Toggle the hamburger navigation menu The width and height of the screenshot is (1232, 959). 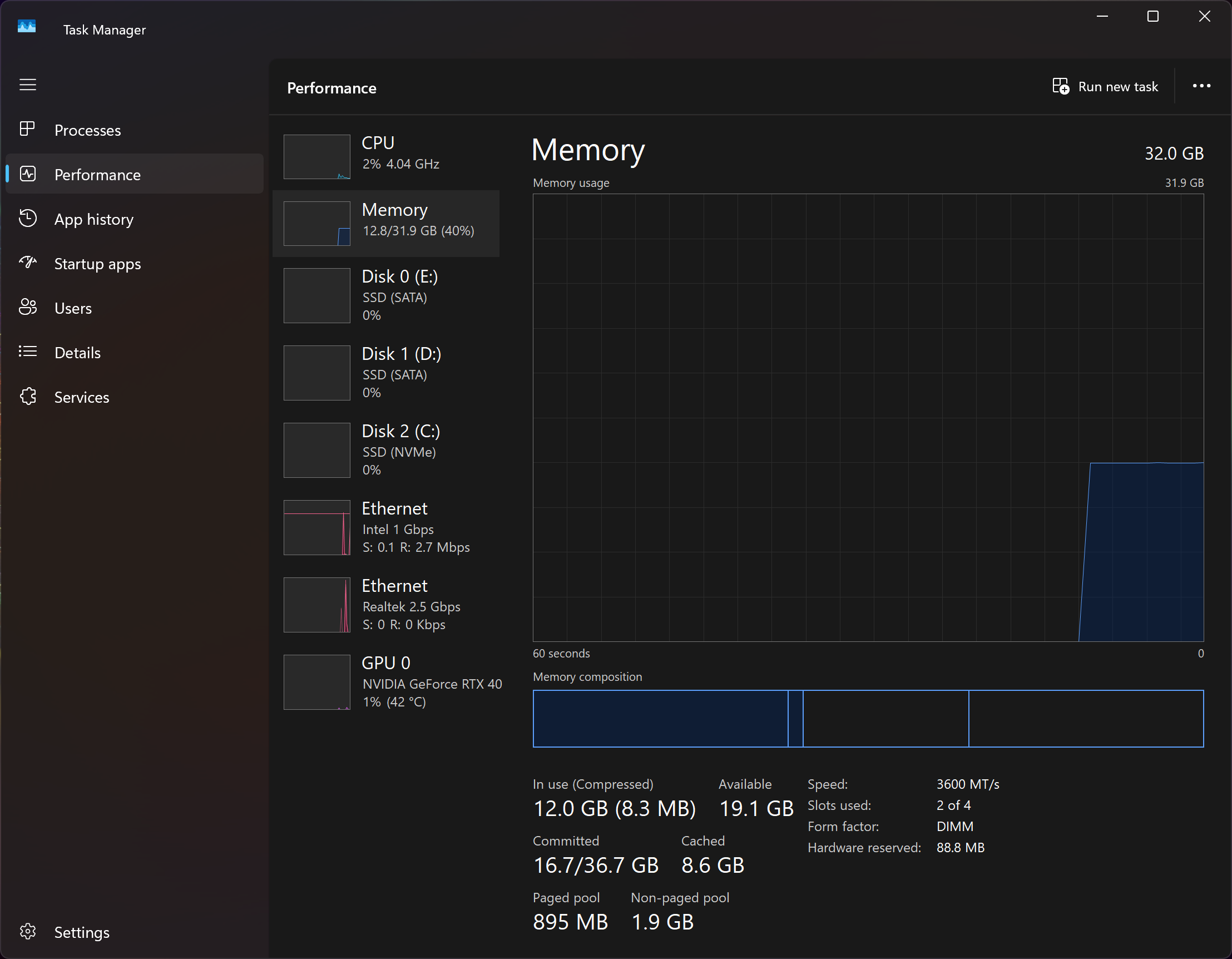(28, 85)
